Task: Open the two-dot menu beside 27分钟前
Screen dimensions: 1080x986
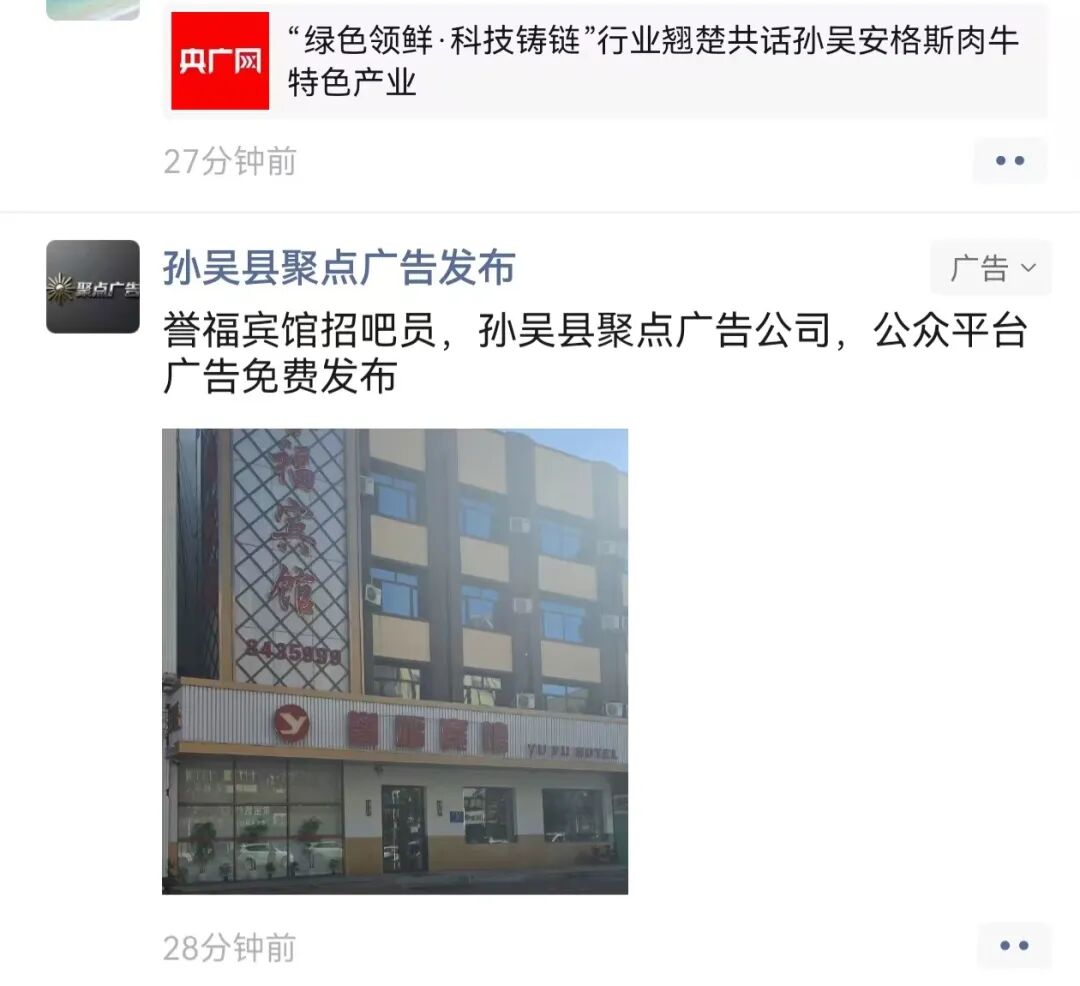Action: [x=1010, y=160]
